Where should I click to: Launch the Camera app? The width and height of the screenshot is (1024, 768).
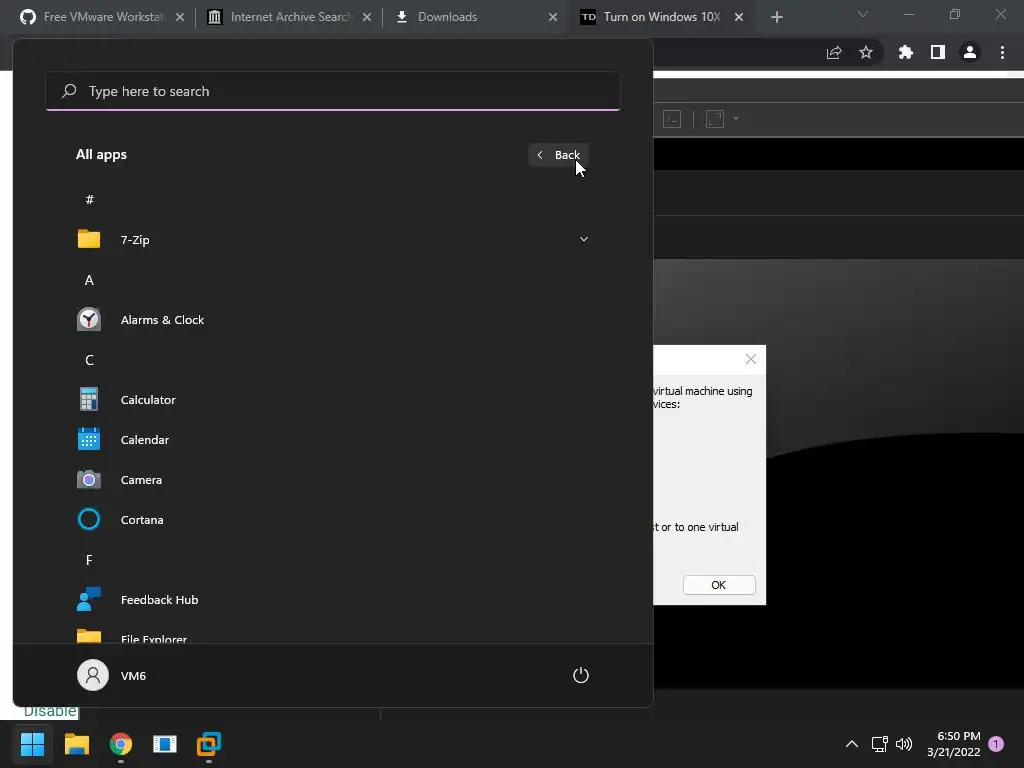click(x=332, y=480)
